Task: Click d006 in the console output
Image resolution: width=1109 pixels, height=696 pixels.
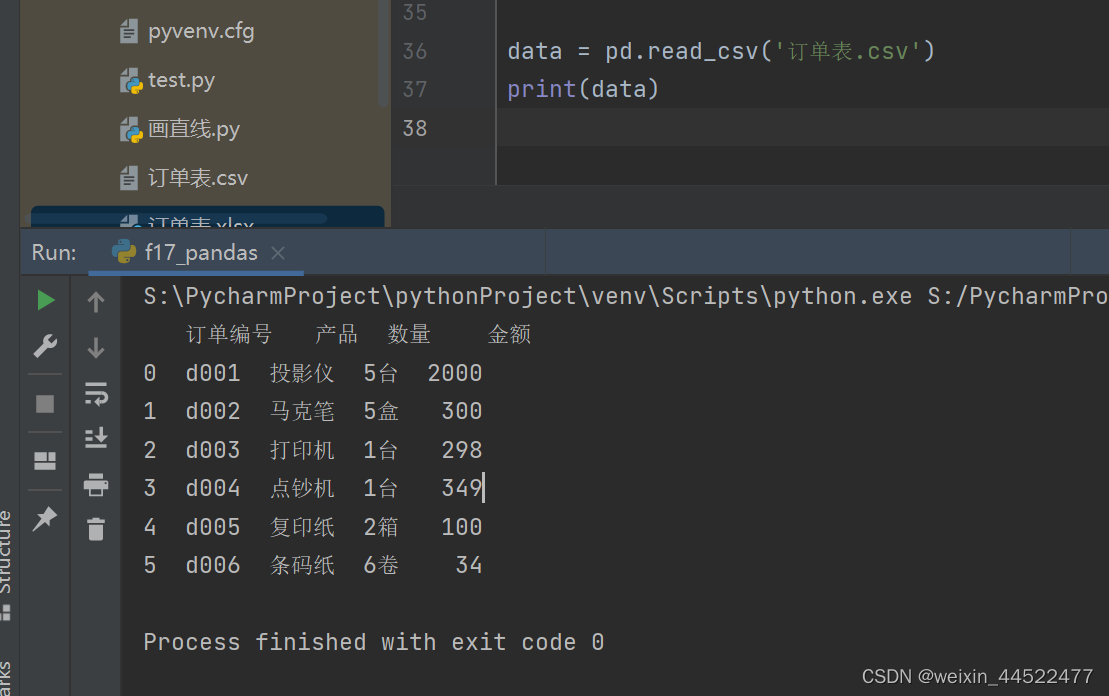Action: pos(213,565)
